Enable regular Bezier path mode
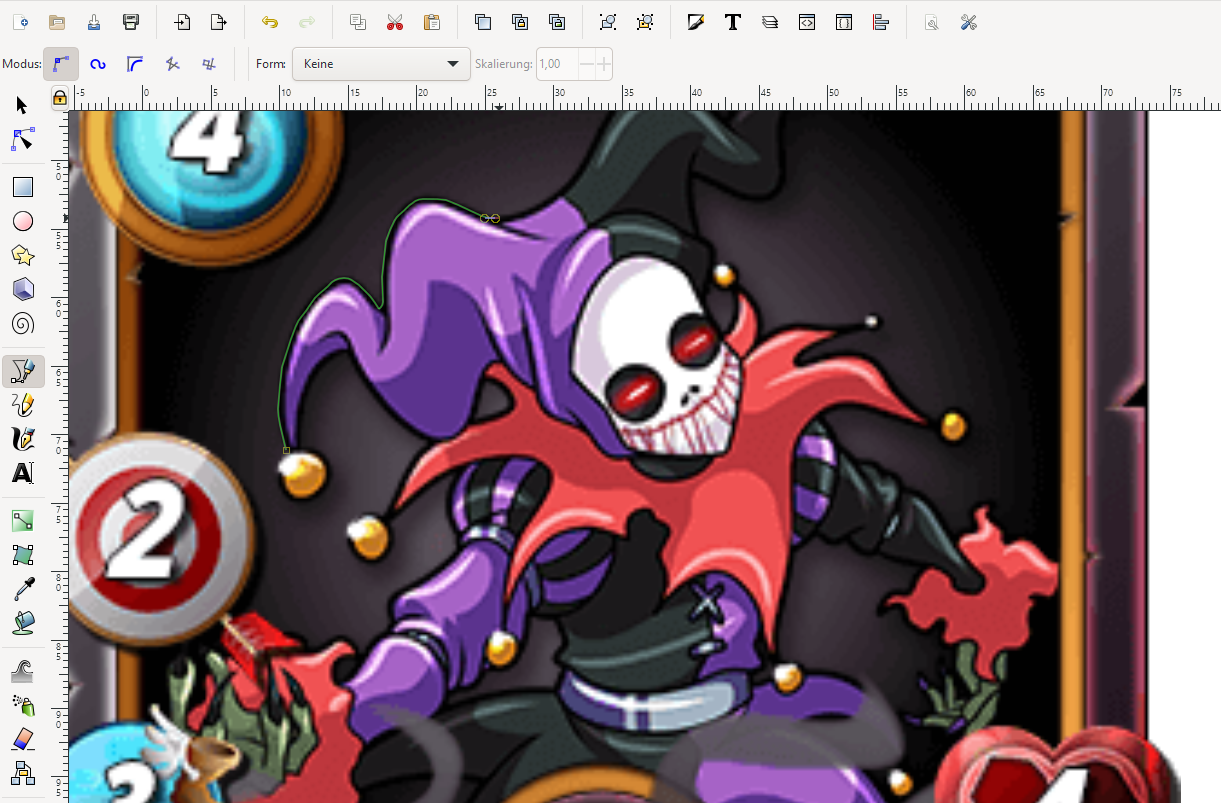The width and height of the screenshot is (1221, 803). [61, 64]
